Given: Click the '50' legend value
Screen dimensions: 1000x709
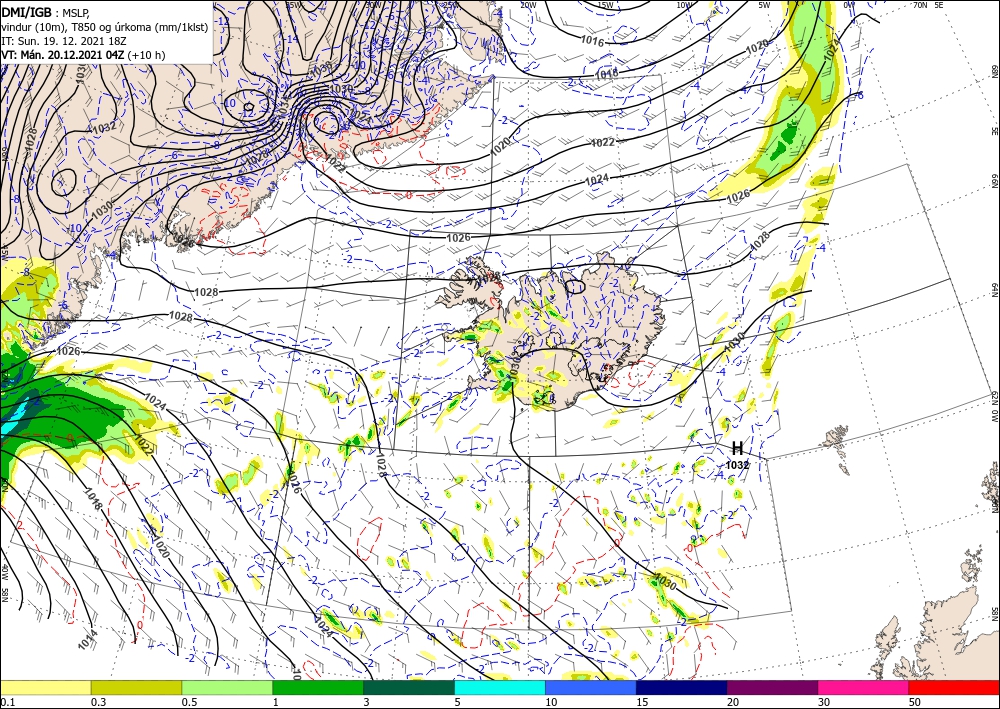Looking at the screenshot, I should (915, 702).
